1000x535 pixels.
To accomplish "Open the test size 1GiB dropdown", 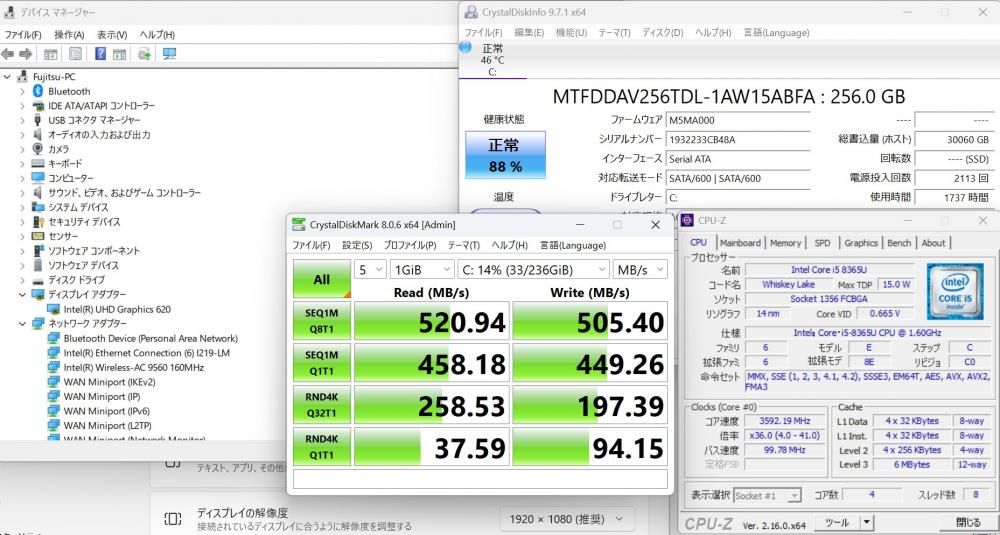I will 420,269.
